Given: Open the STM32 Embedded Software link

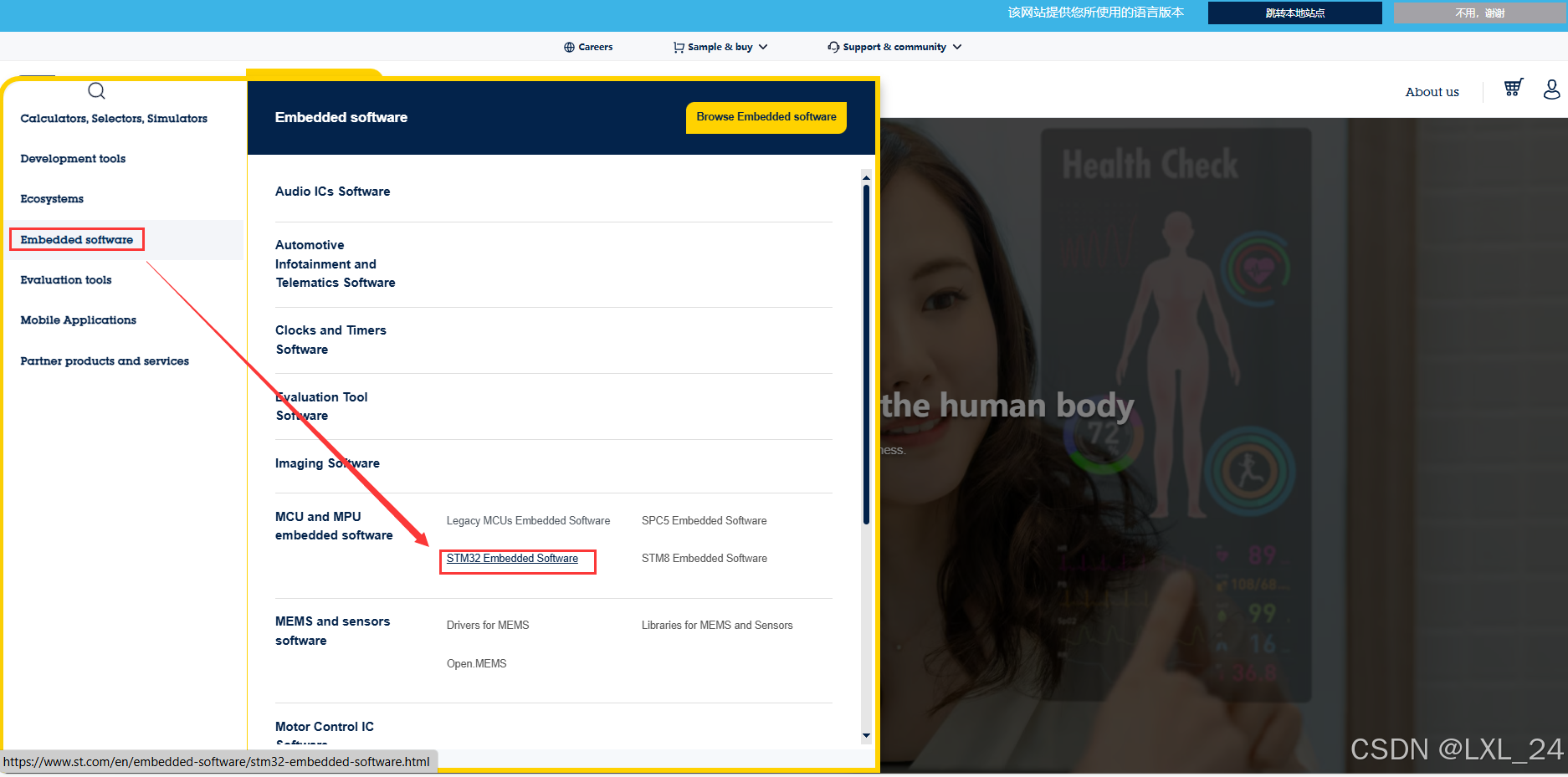Looking at the screenshot, I should [x=512, y=559].
